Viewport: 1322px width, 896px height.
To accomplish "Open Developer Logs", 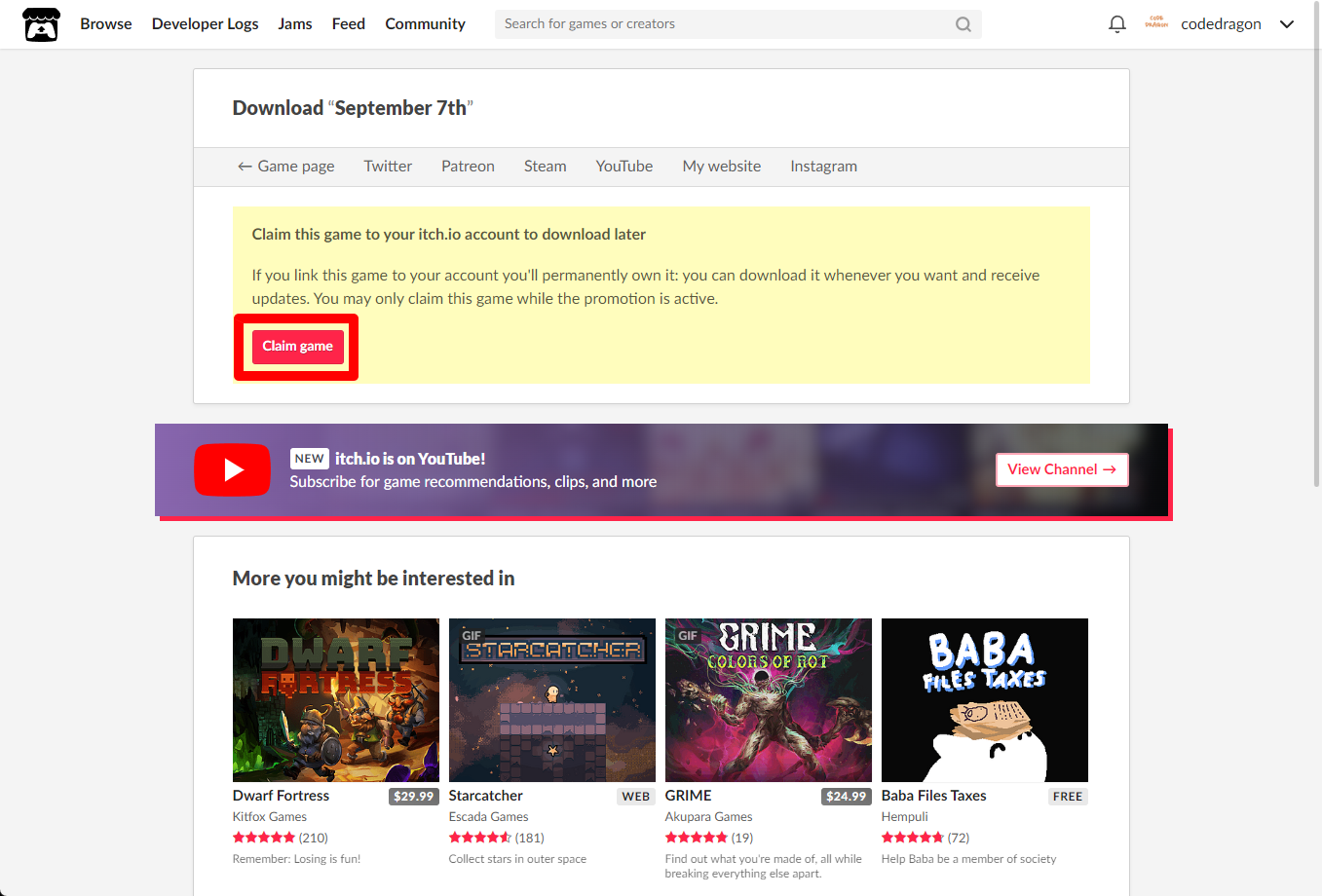I will (x=206, y=23).
